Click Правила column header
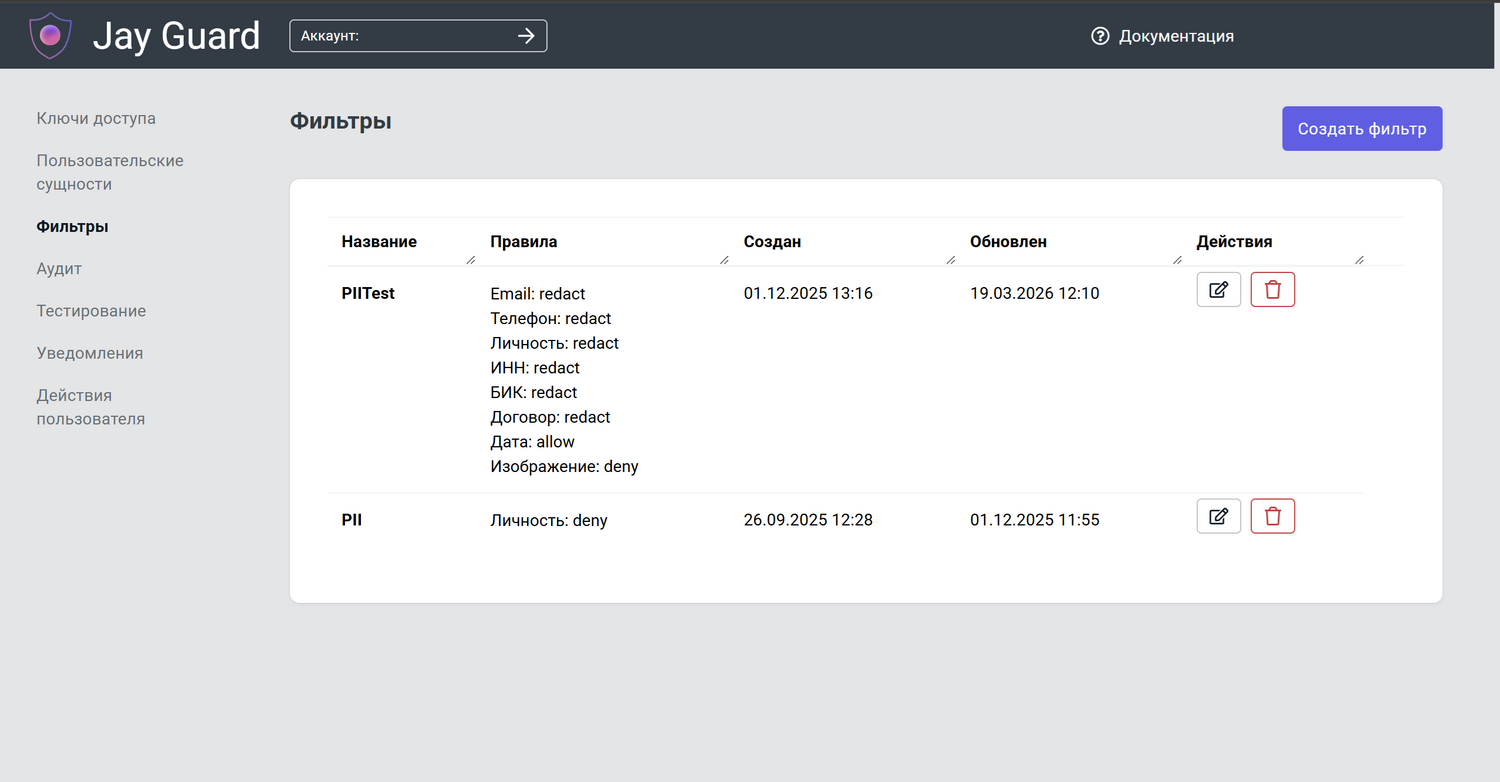Screen dimensions: 1500x782 524,241
